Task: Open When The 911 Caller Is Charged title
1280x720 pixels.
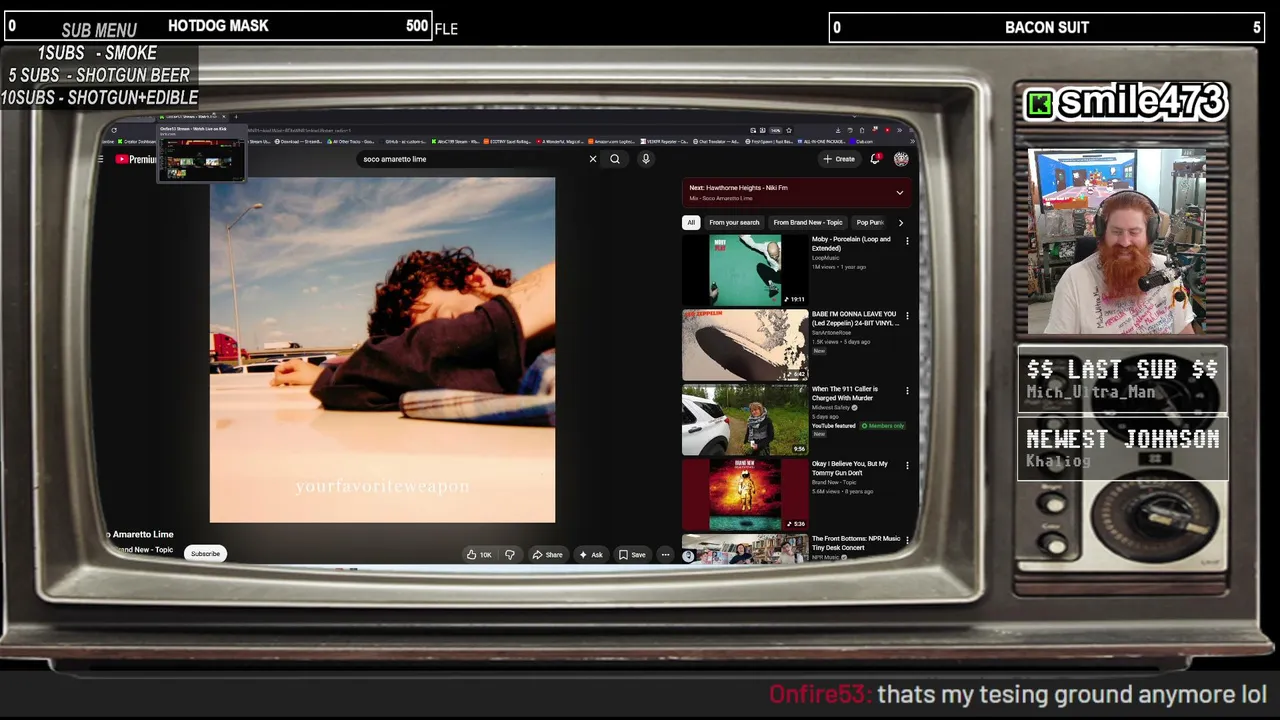Action: tap(845, 393)
